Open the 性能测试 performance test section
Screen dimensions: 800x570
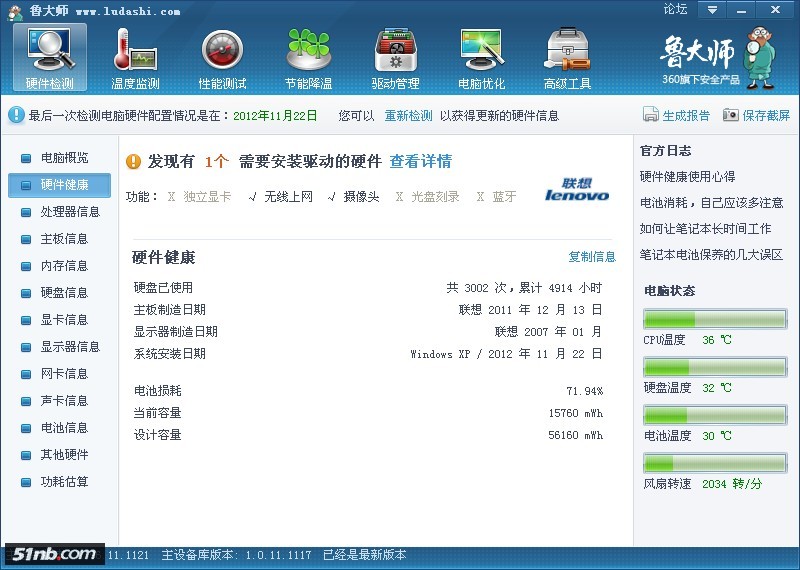[x=222, y=58]
